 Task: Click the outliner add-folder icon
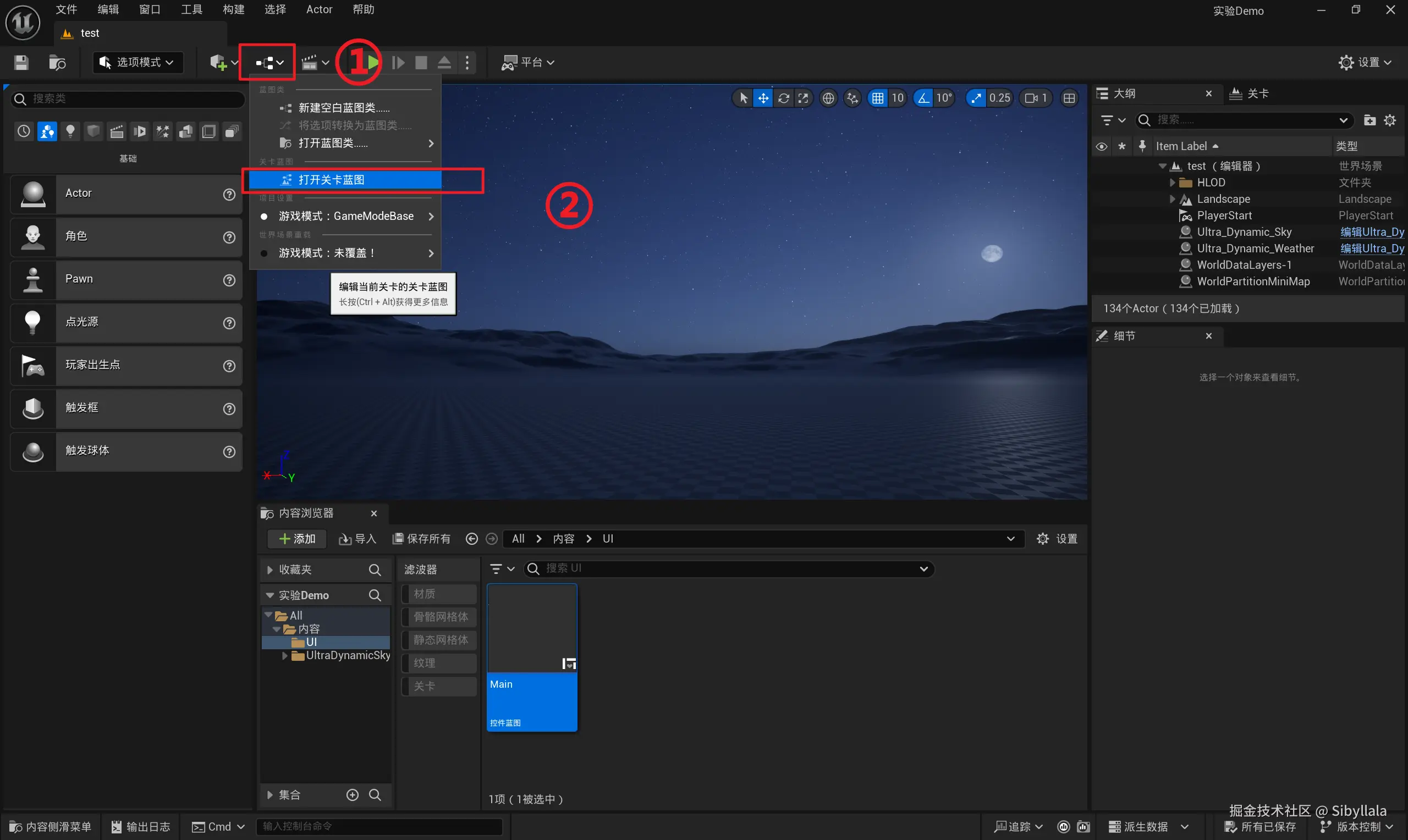1369,120
